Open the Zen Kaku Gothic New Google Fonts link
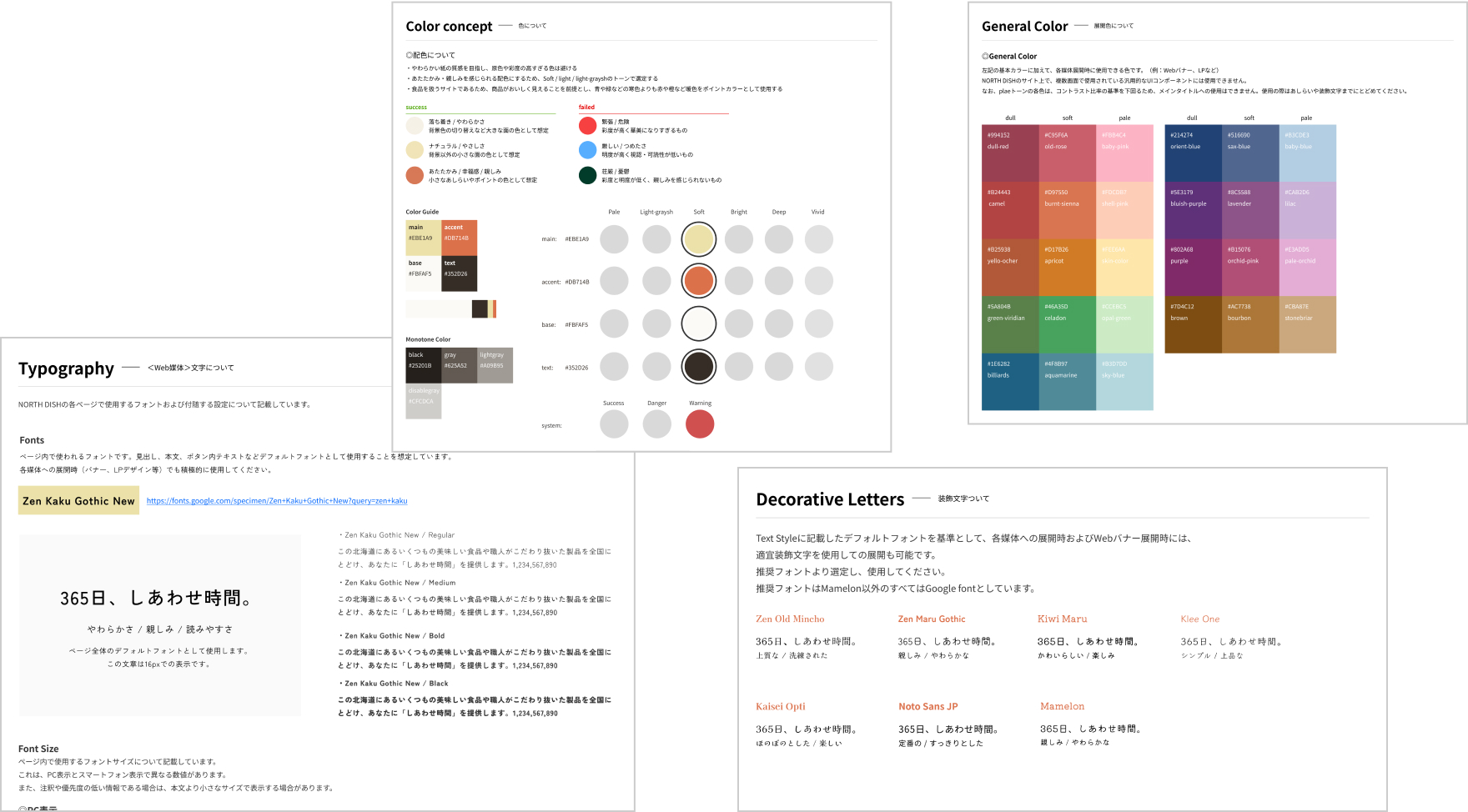This screenshot has height=812, width=1468. coord(277,501)
